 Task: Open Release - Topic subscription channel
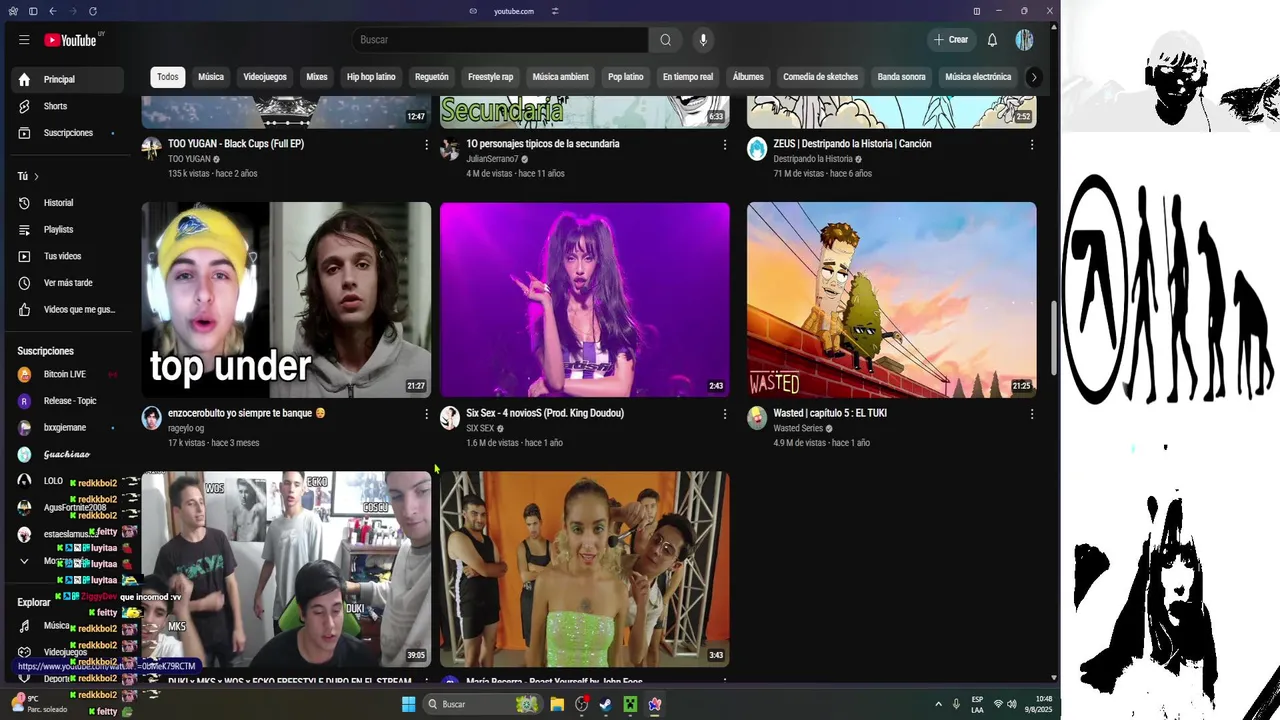coord(68,401)
